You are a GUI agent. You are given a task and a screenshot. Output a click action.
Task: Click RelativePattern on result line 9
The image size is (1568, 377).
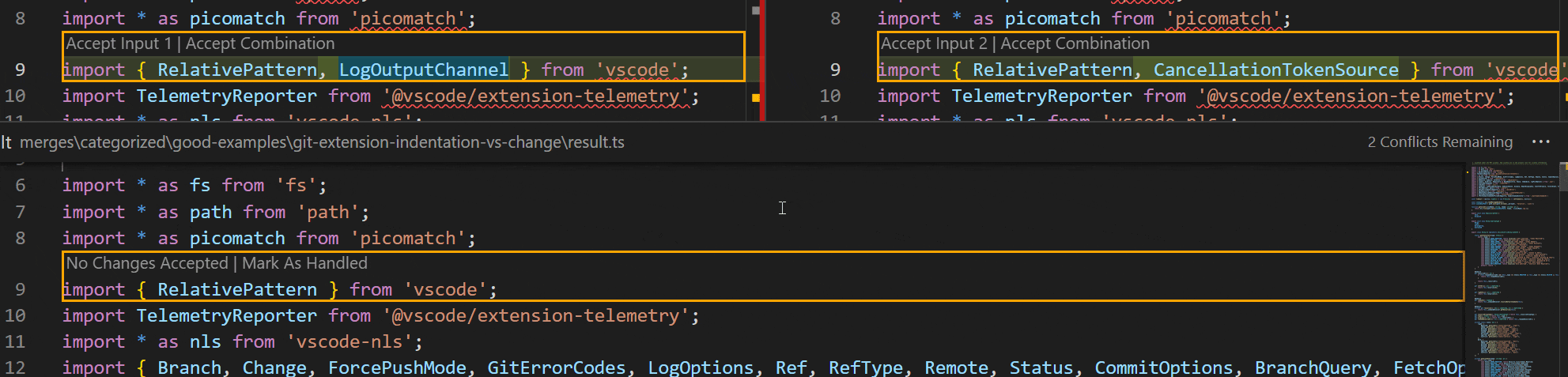pos(237,289)
